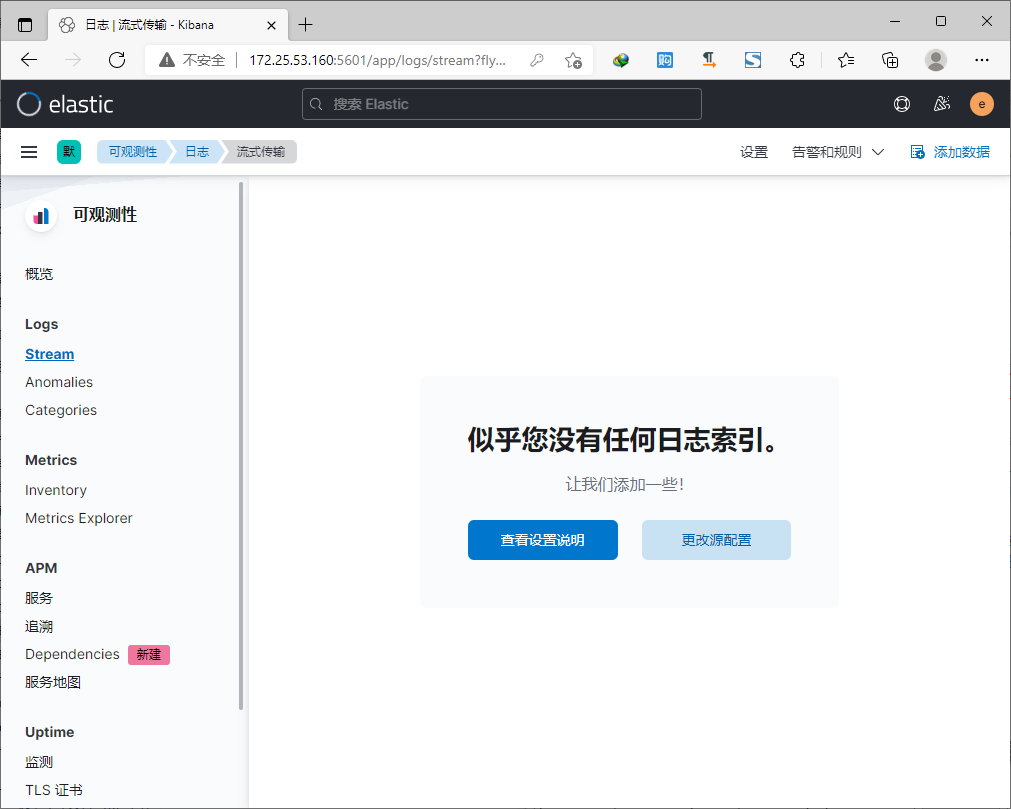Click the 流式传输 breadcrumb

click(260, 152)
